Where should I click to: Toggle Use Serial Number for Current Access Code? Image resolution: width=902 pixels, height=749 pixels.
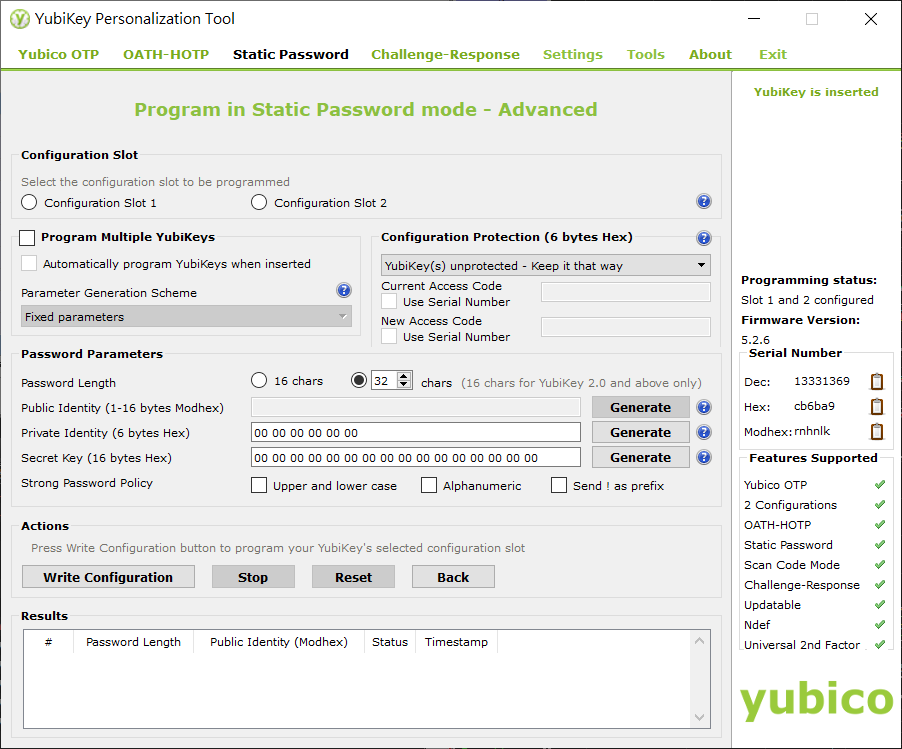[389, 301]
